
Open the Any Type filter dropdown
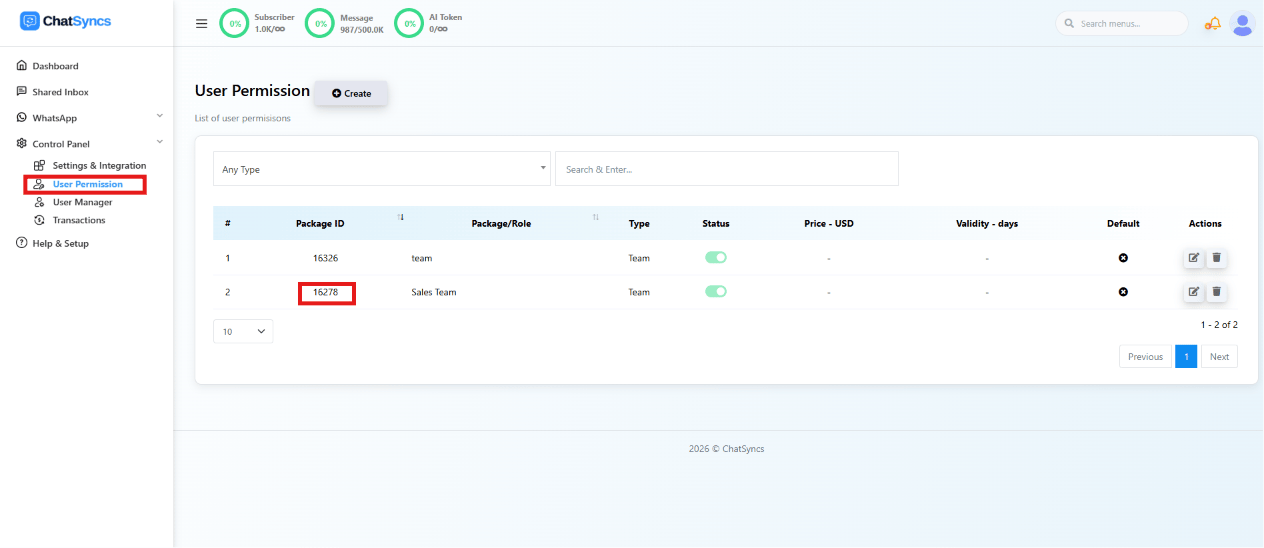point(382,169)
